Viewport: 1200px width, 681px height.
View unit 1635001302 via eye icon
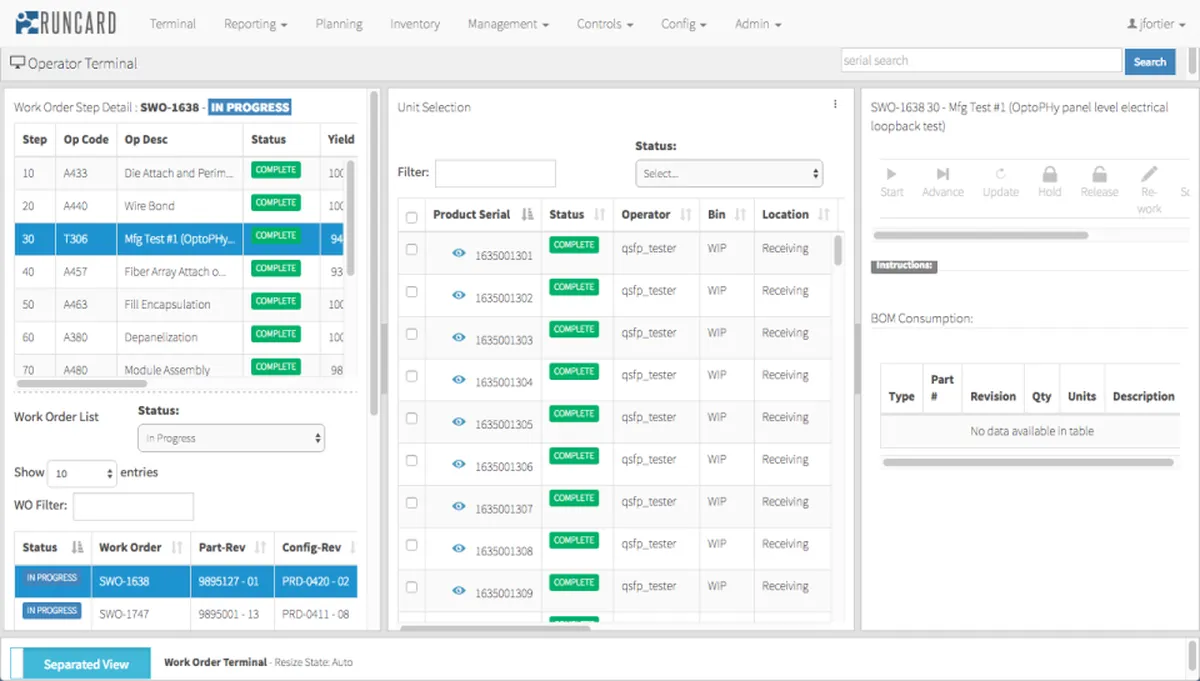coord(459,296)
